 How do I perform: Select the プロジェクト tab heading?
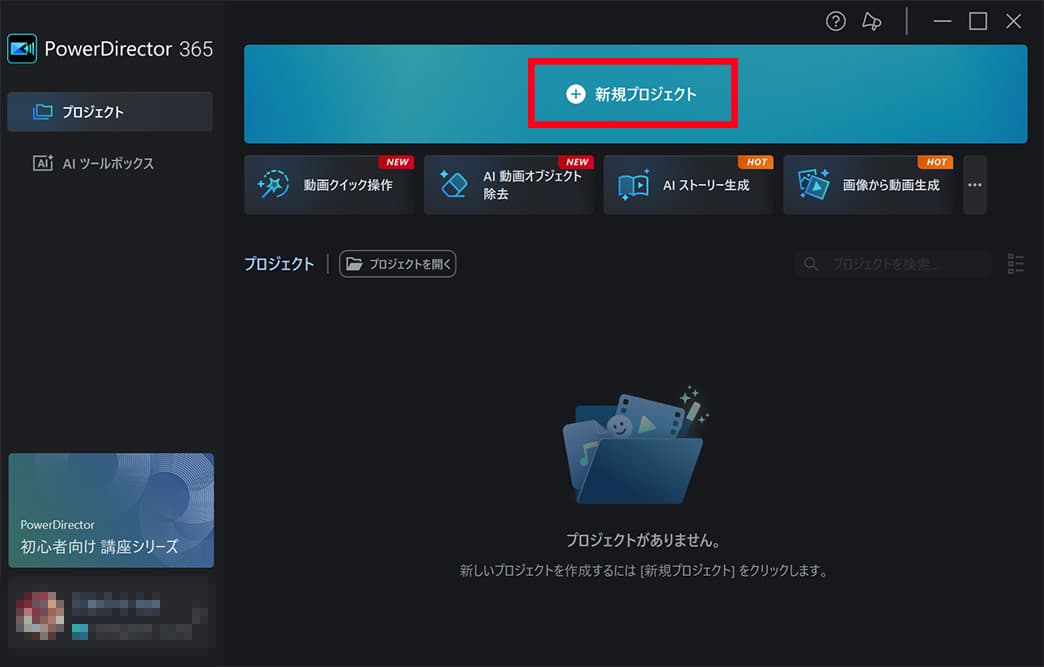point(279,264)
